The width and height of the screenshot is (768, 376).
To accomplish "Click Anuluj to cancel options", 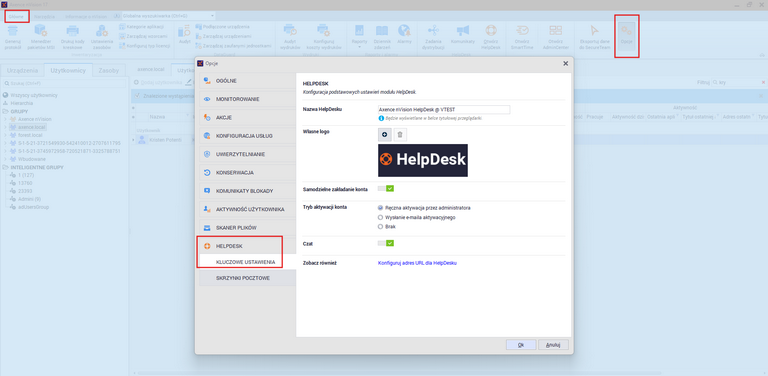I will click(553, 345).
